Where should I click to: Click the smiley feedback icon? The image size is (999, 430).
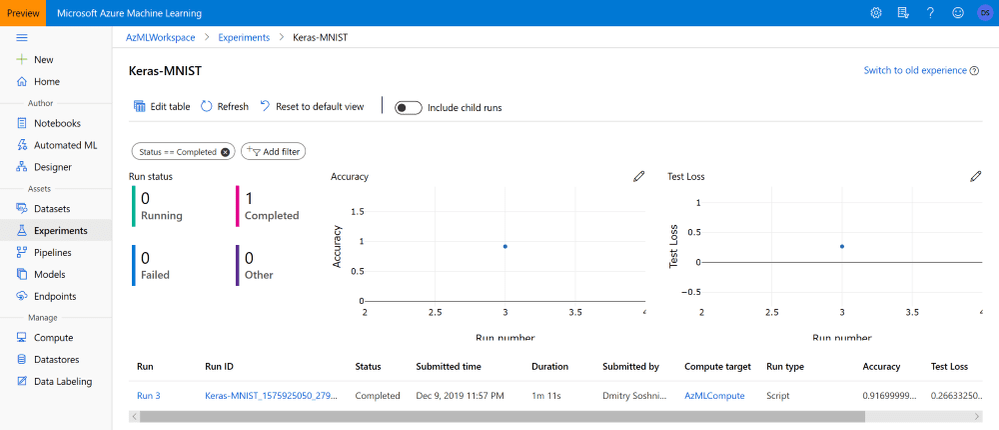tap(958, 13)
